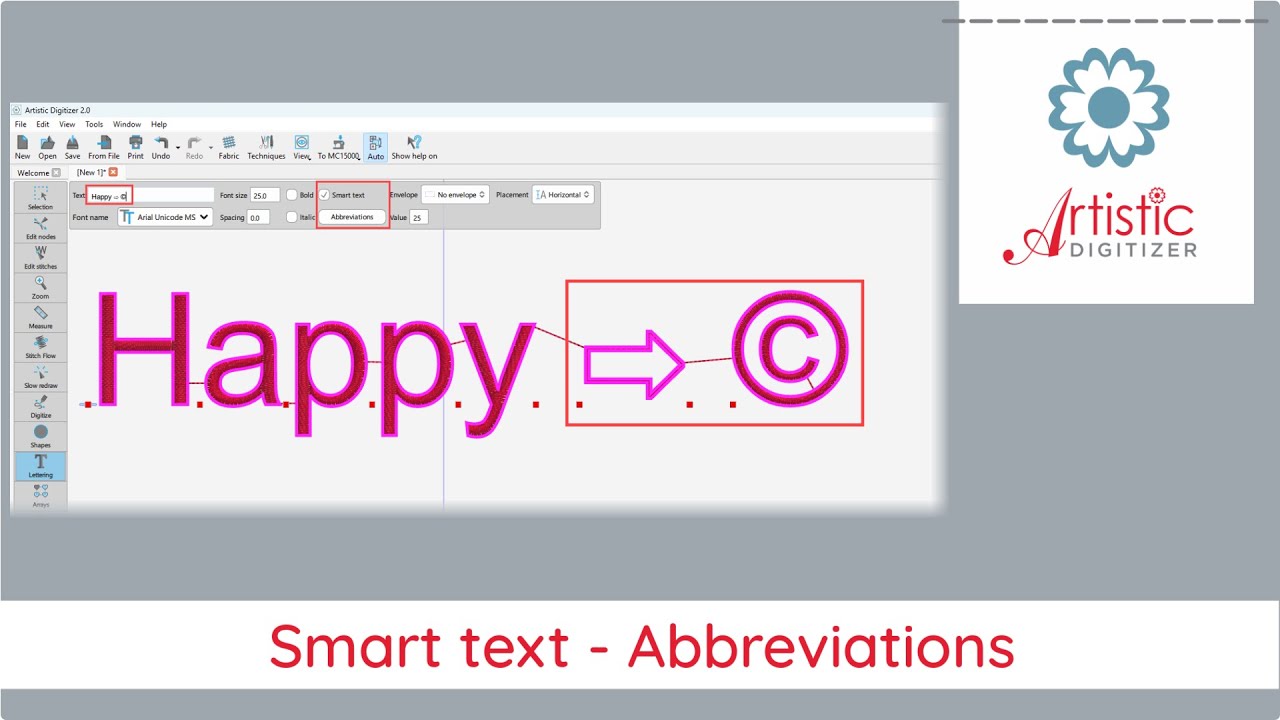The height and width of the screenshot is (720, 1280).
Task: Expand the Redo history arrow
Action: (x=210, y=147)
